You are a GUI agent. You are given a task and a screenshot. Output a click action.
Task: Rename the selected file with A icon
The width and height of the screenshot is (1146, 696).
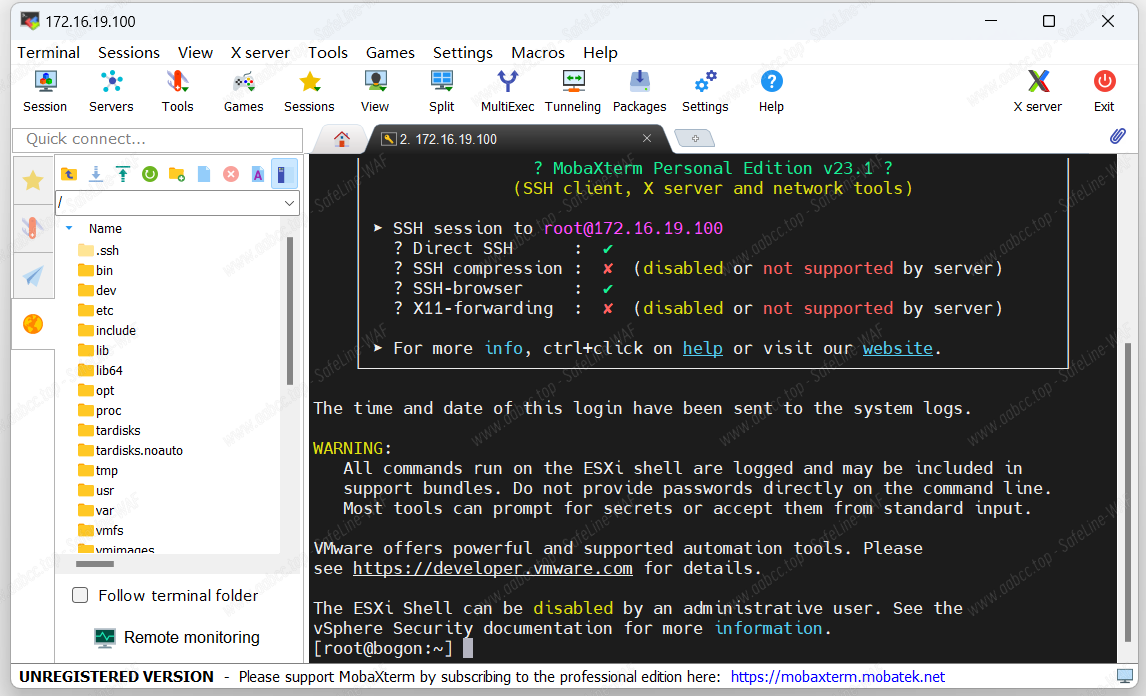tap(258, 174)
